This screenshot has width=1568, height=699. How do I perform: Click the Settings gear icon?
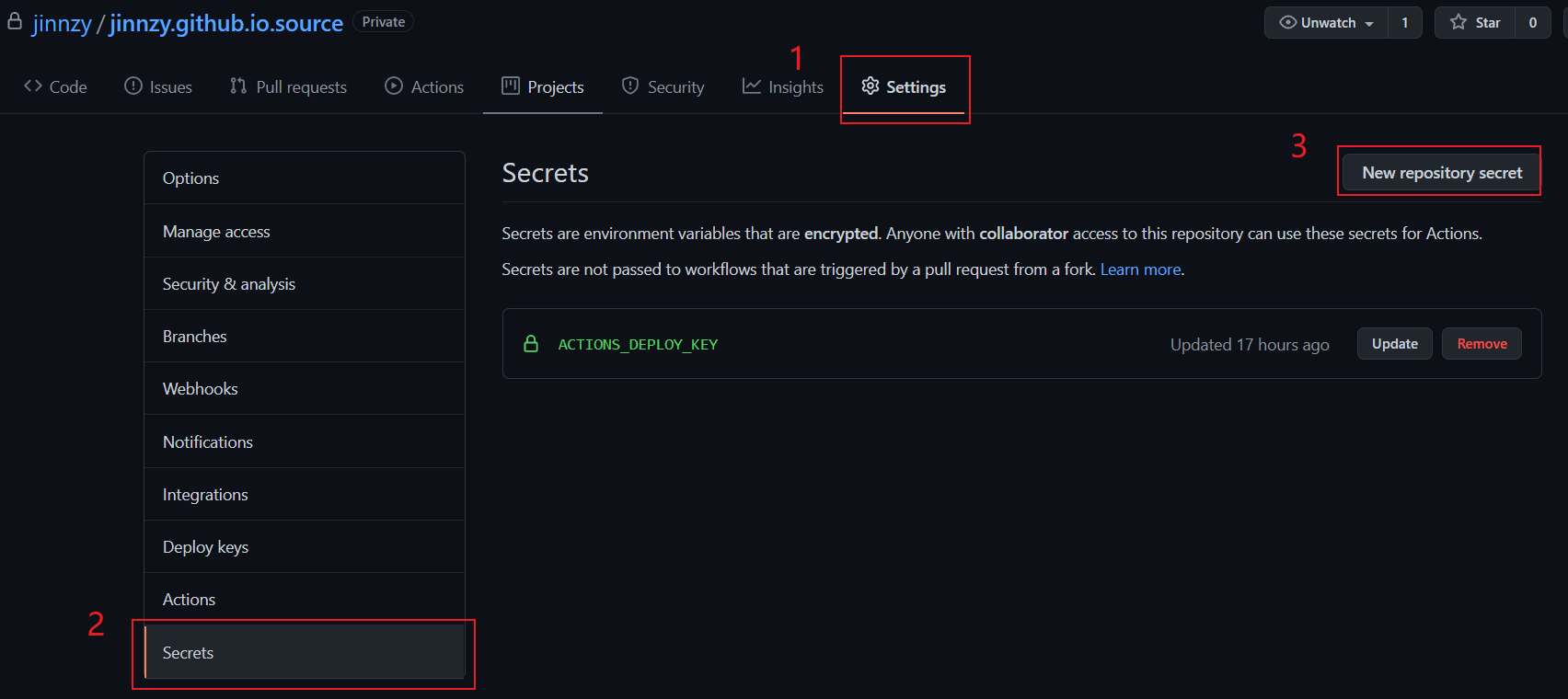(x=870, y=86)
